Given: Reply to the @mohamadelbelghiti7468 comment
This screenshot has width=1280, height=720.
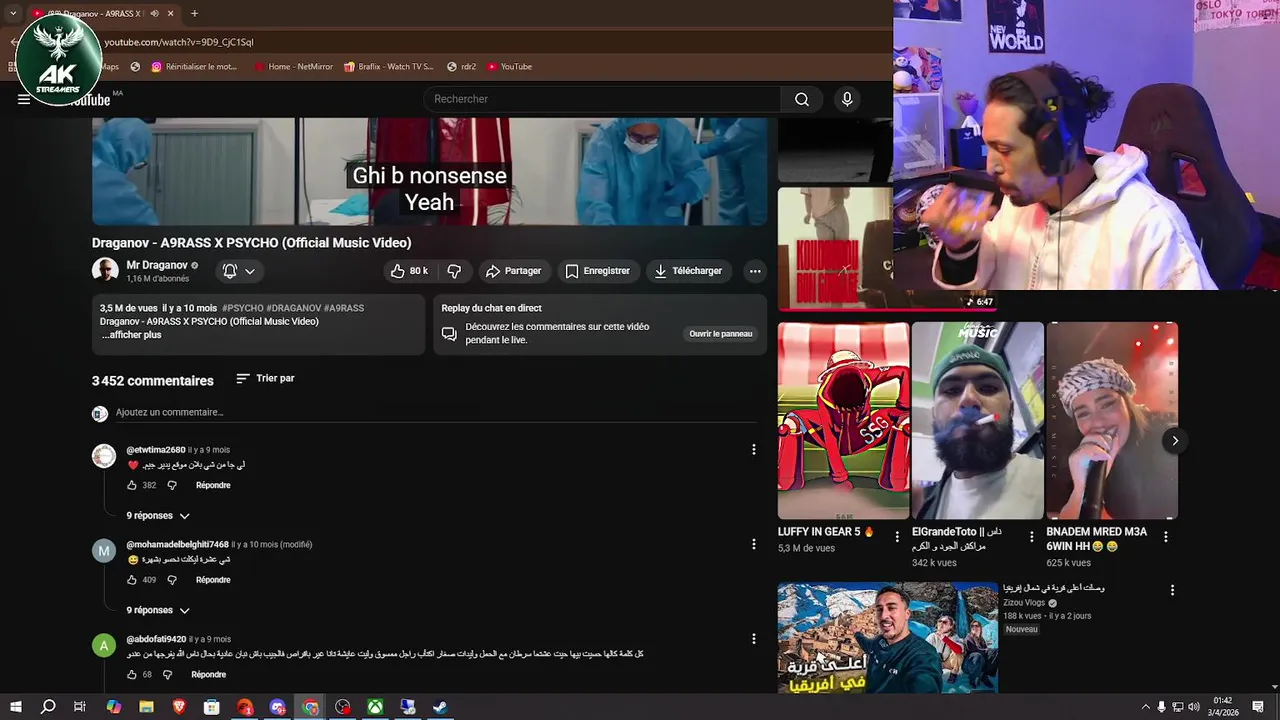Looking at the screenshot, I should pos(213,580).
